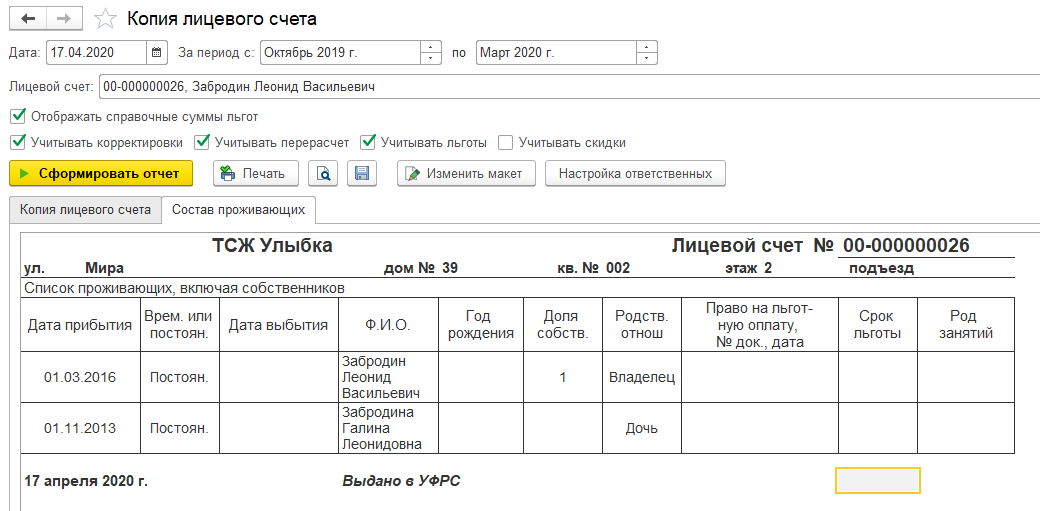The width and height of the screenshot is (1040, 511).
Task: Click 'кв. № 002' in address line
Action: 594,268
